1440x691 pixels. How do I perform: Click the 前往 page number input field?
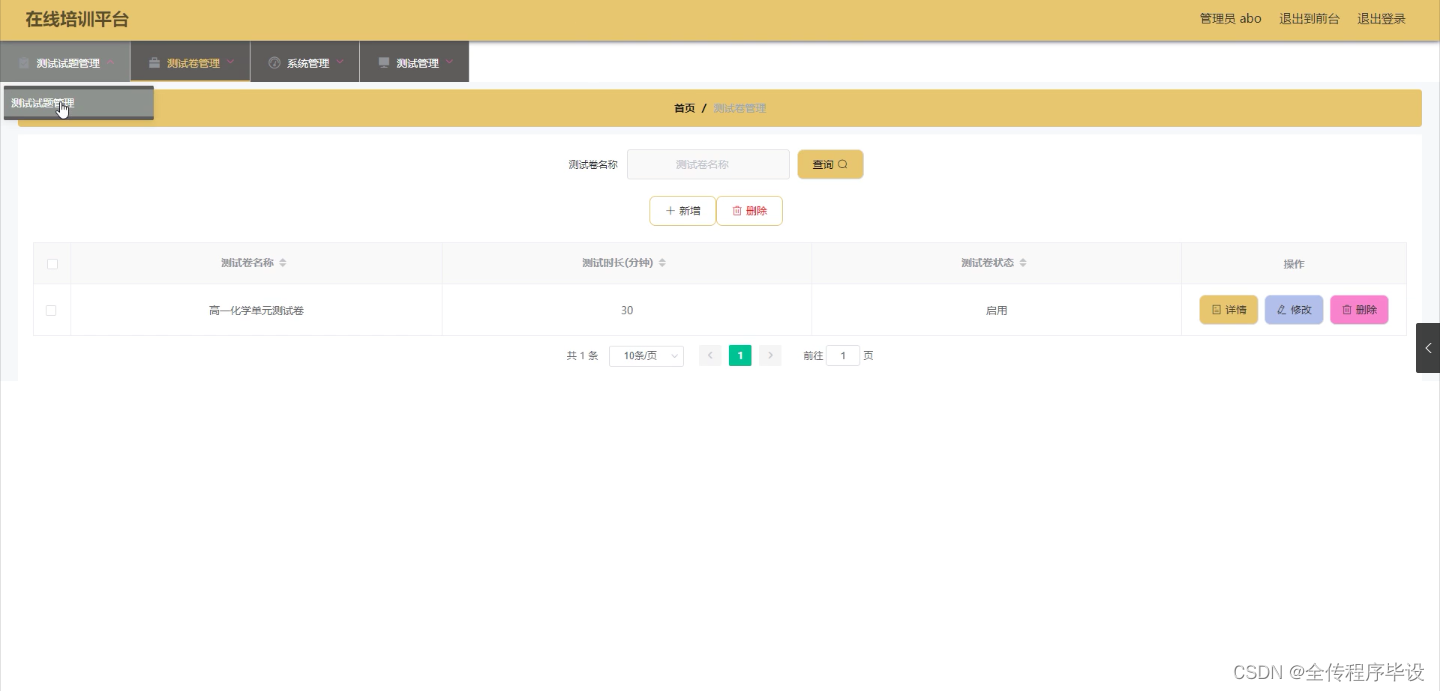[845, 355]
